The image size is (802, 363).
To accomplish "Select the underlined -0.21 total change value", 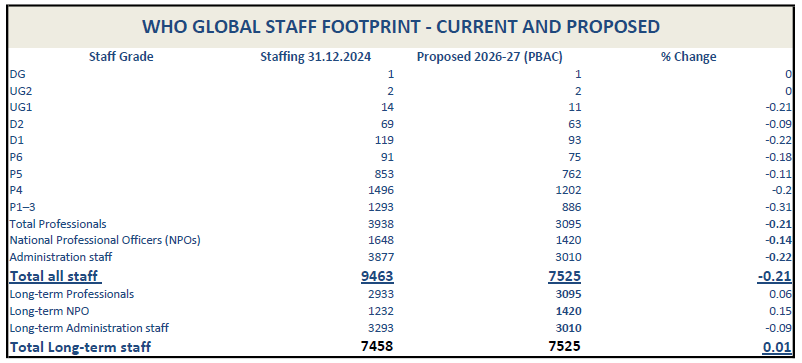I will click(775, 277).
